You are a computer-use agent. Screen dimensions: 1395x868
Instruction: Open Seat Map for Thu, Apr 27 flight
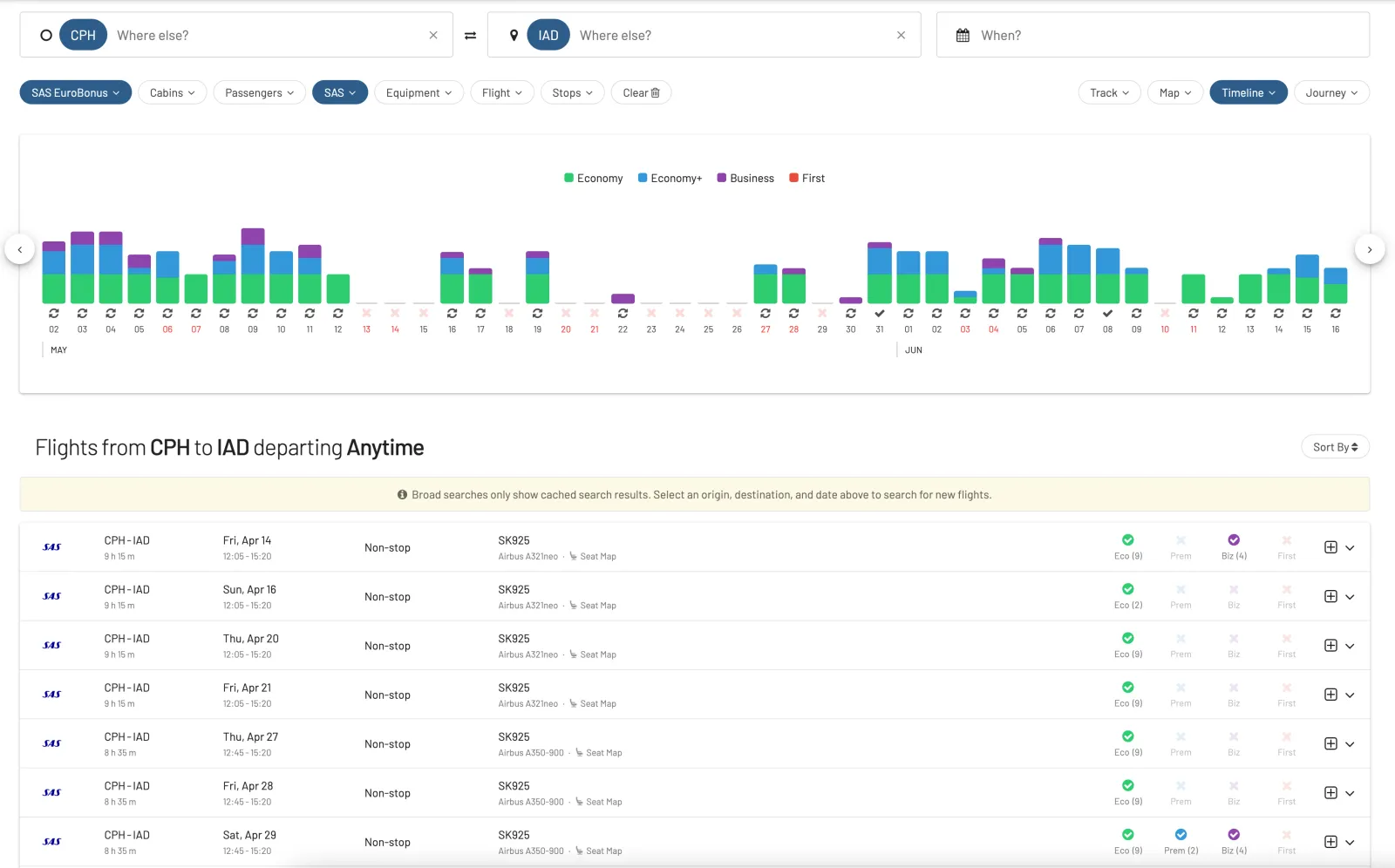click(x=599, y=753)
